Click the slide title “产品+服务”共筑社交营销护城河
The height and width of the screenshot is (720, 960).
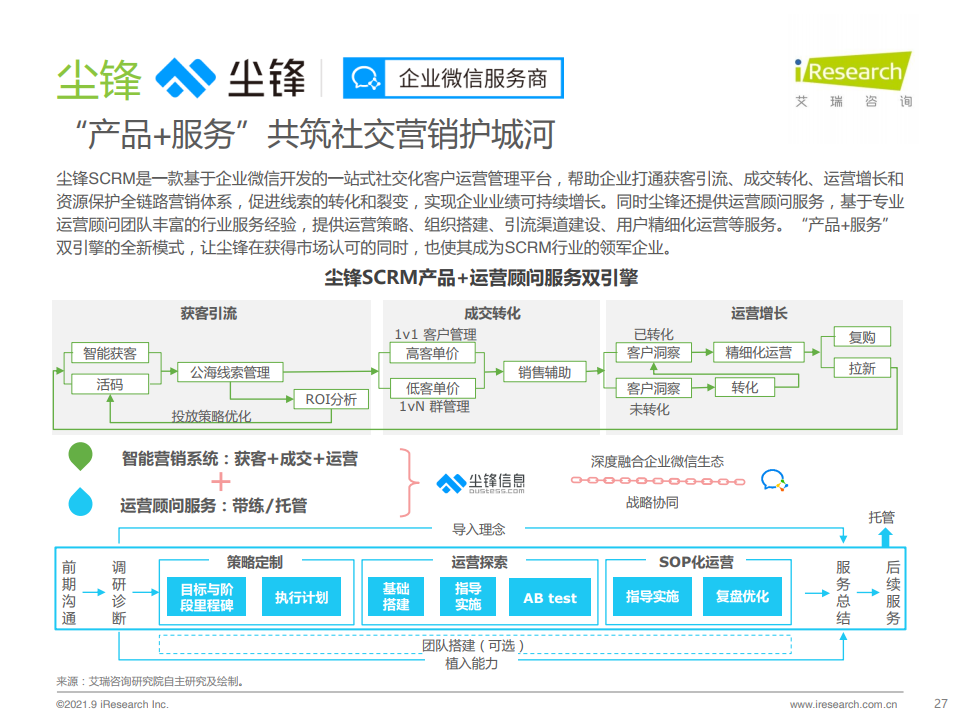coord(316,135)
